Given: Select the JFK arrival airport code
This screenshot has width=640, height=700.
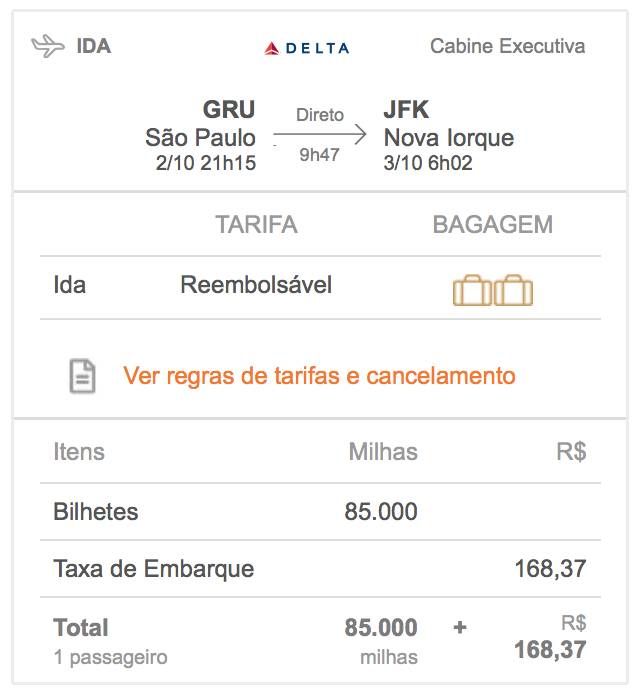Looking at the screenshot, I should (406, 109).
